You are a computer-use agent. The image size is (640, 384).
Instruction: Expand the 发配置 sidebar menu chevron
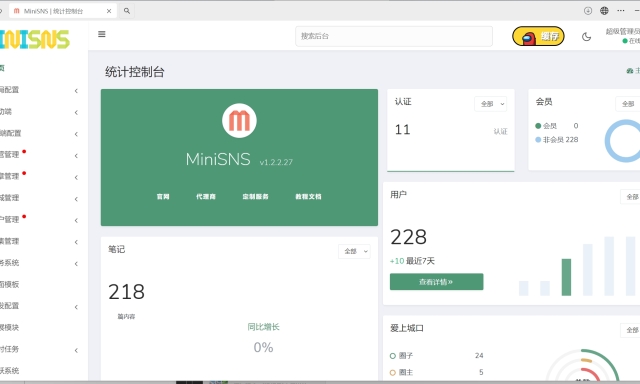point(76,307)
